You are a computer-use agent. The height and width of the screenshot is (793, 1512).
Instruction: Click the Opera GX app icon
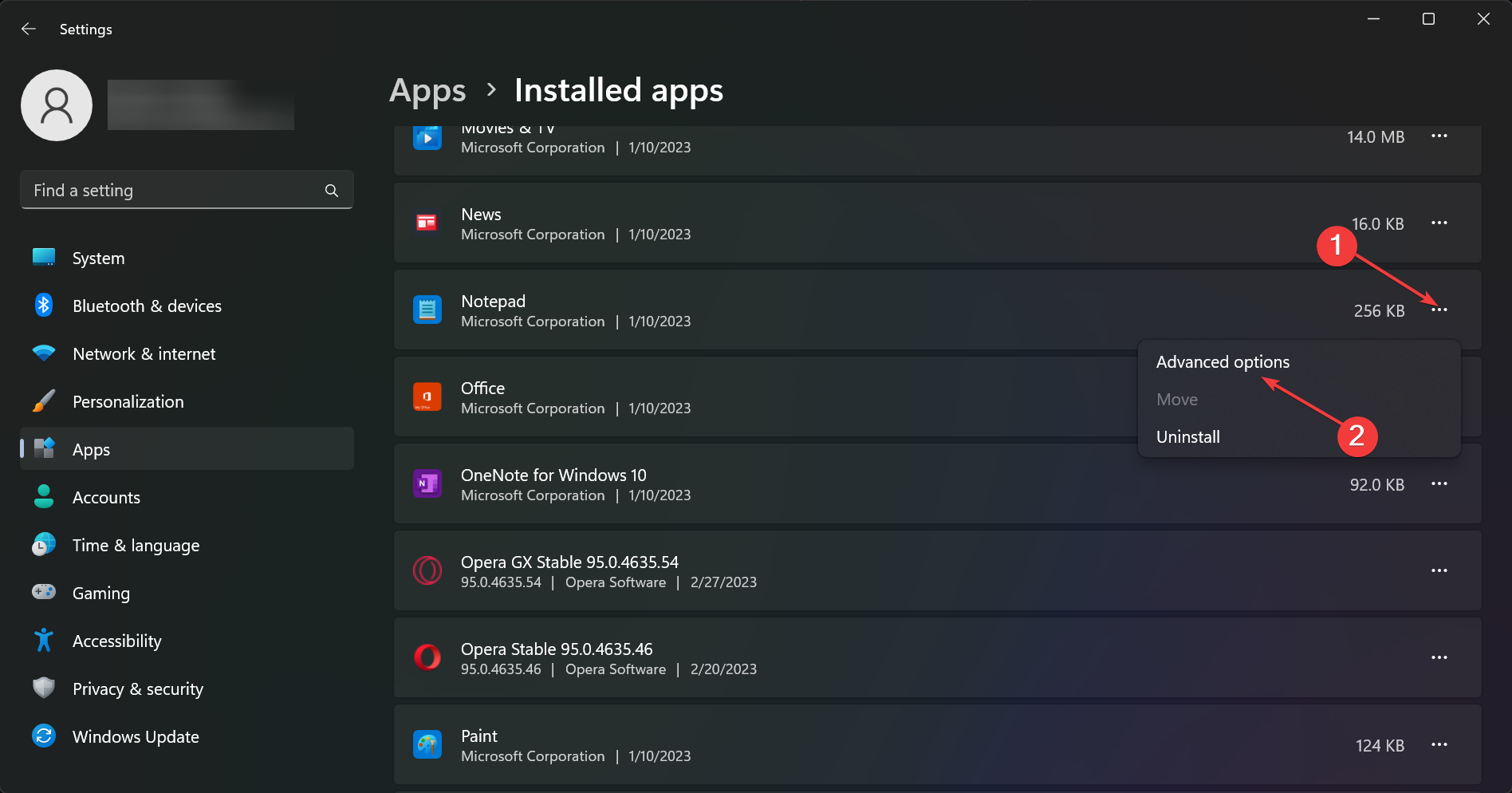pyautogui.click(x=427, y=570)
